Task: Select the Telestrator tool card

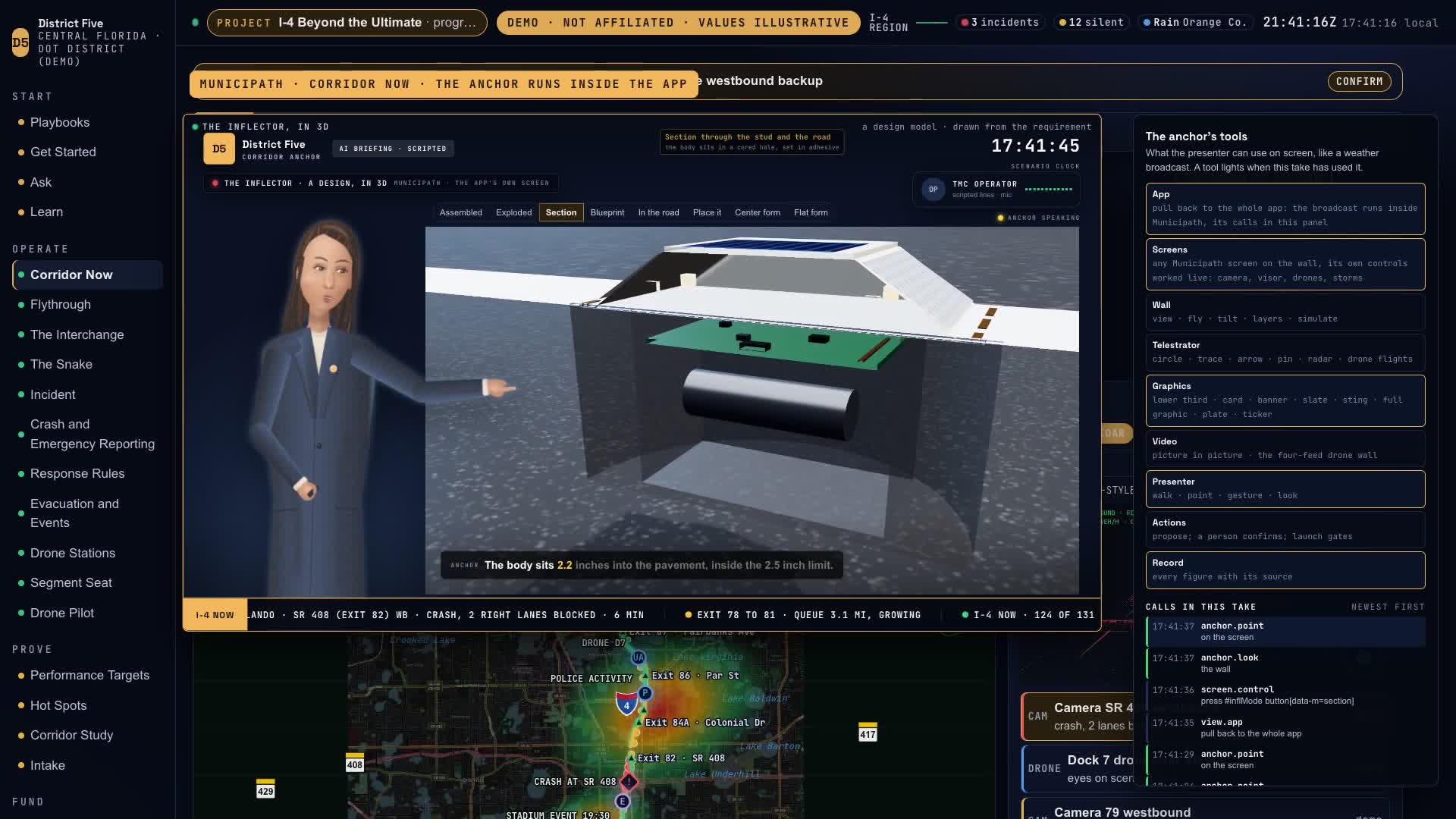Action: click(x=1285, y=352)
